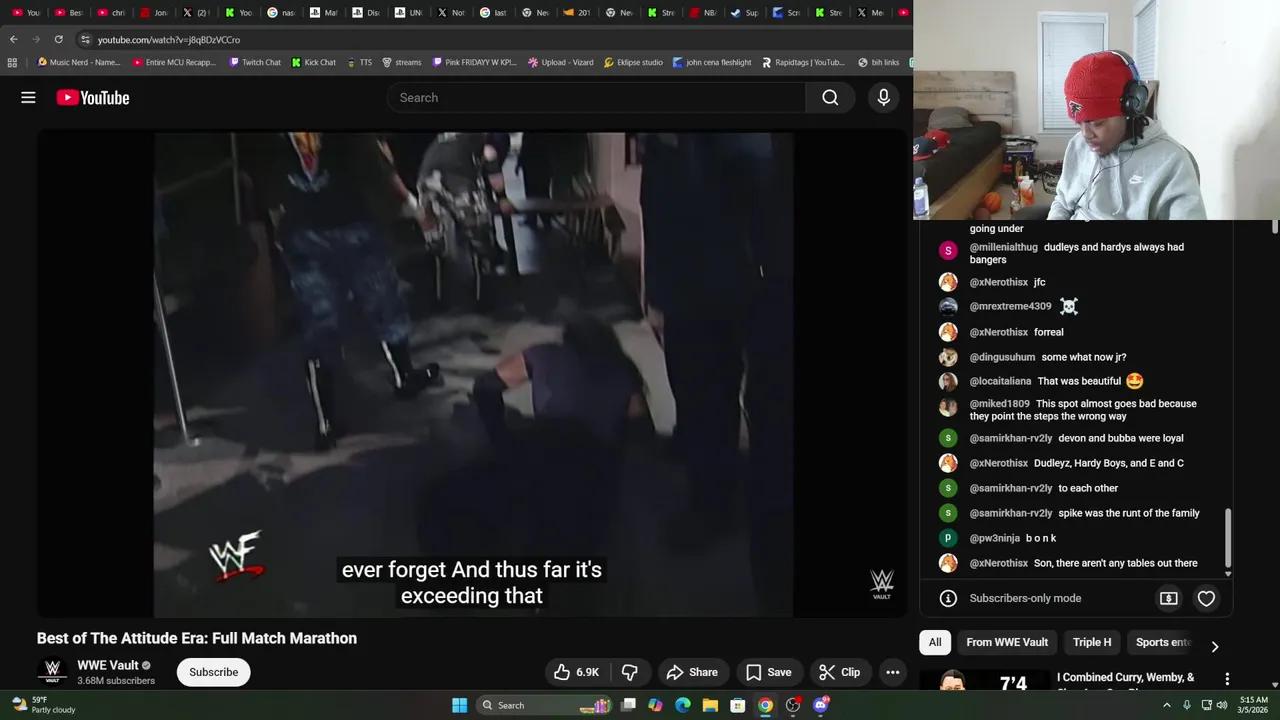Open the streams bookmark
This screenshot has width=1280, height=720.
(402, 62)
